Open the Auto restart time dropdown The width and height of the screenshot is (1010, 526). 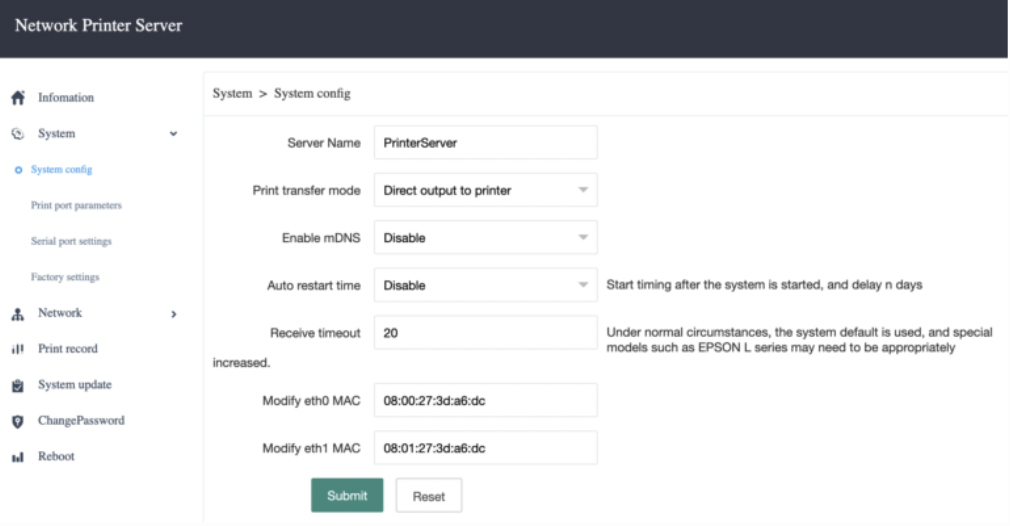[x=485, y=285]
